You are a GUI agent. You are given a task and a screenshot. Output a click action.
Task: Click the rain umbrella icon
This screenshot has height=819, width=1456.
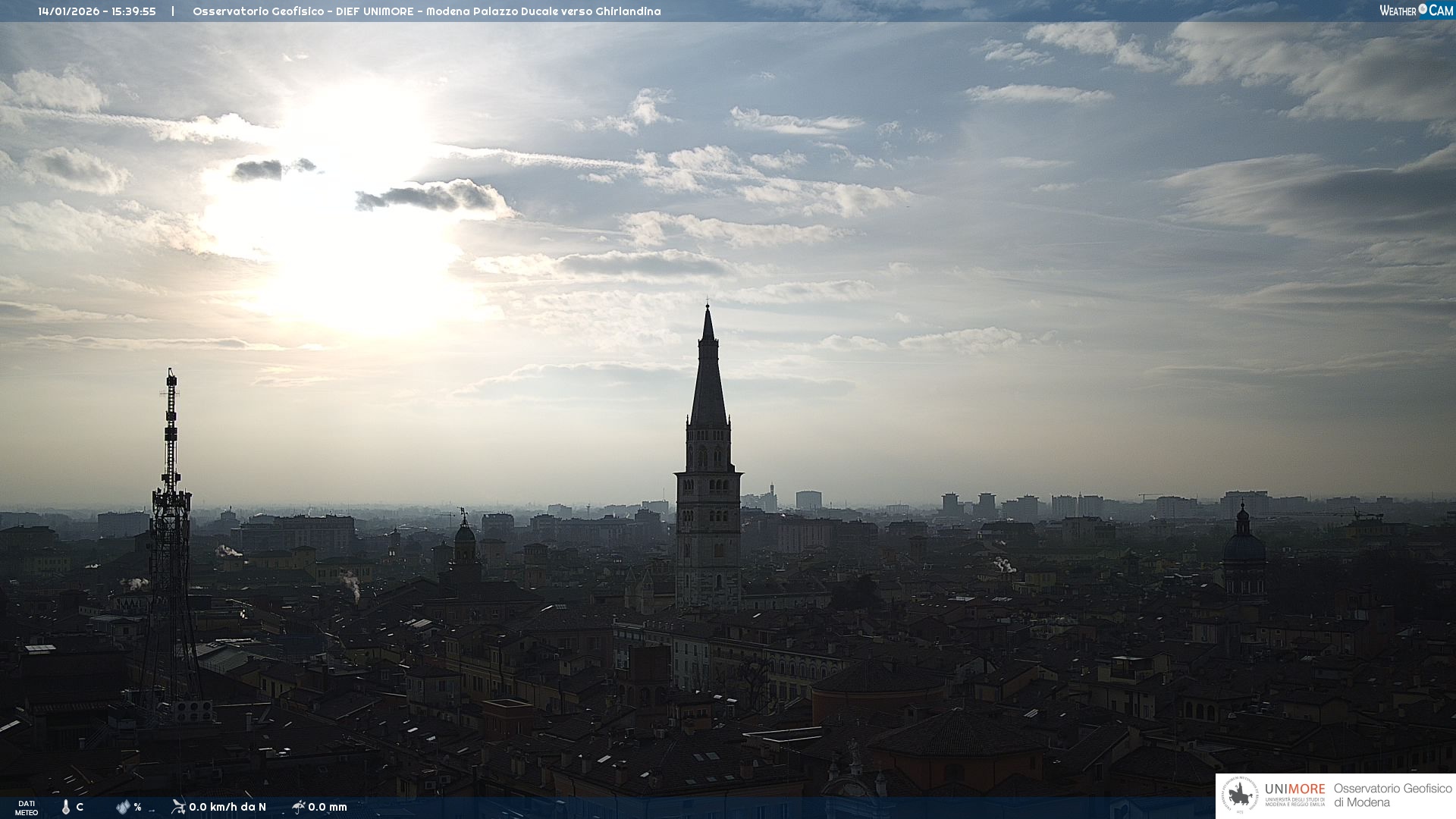pyautogui.click(x=299, y=807)
